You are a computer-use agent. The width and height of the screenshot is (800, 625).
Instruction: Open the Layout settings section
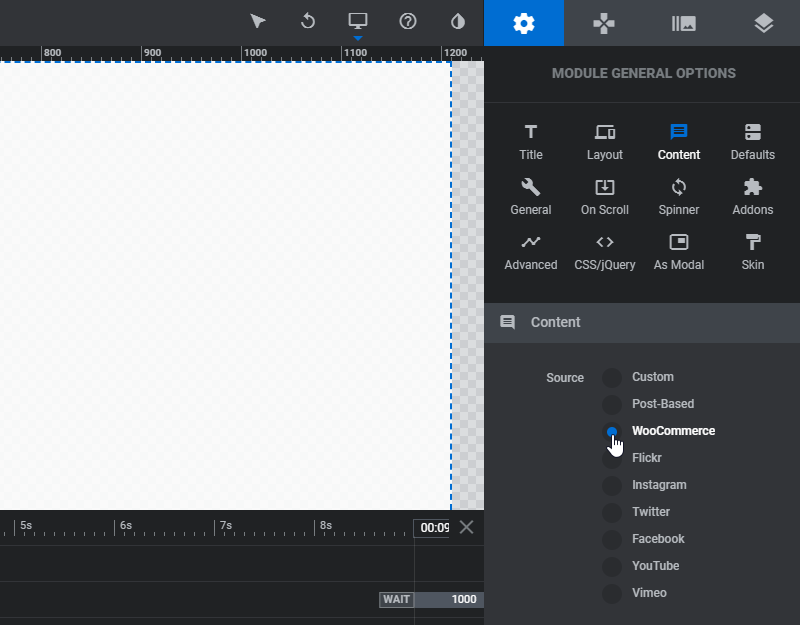pyautogui.click(x=605, y=142)
